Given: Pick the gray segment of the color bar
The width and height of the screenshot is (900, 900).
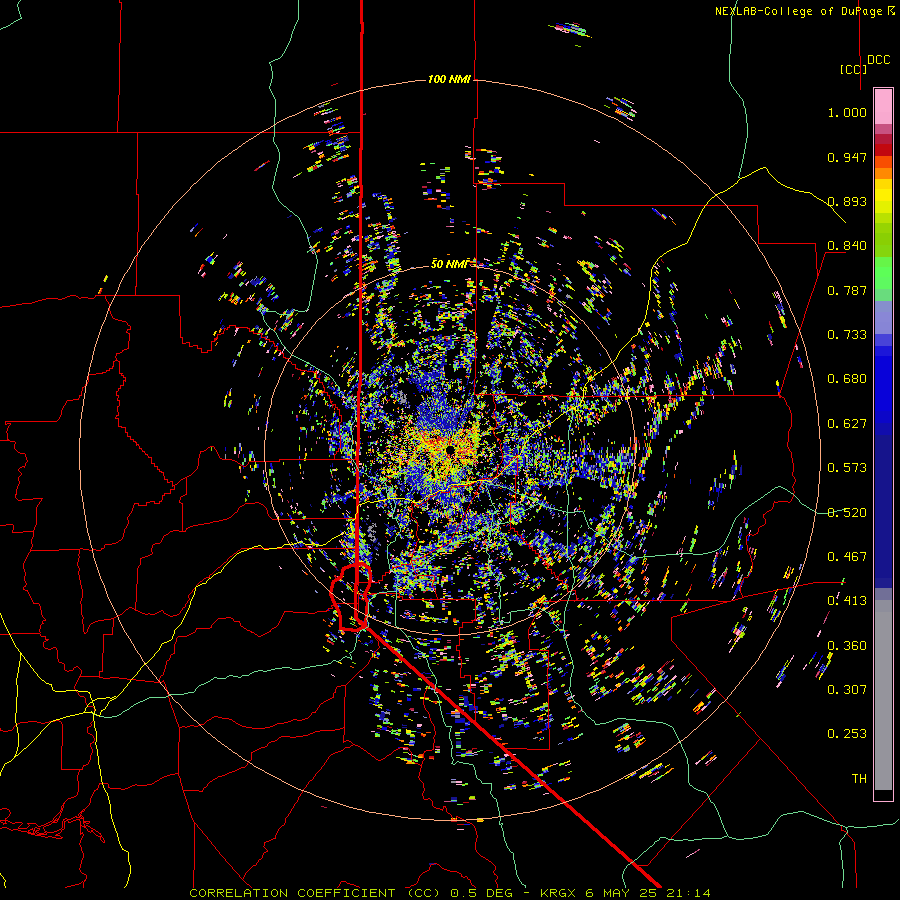Looking at the screenshot, I should (x=883, y=695).
